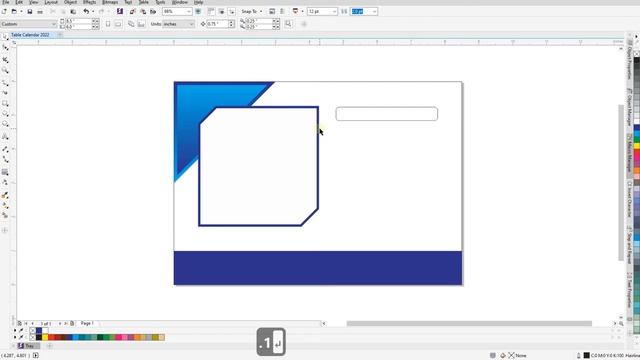The height and width of the screenshot is (360, 640).
Task: Click the Export icon
Action: click(x=143, y=11)
